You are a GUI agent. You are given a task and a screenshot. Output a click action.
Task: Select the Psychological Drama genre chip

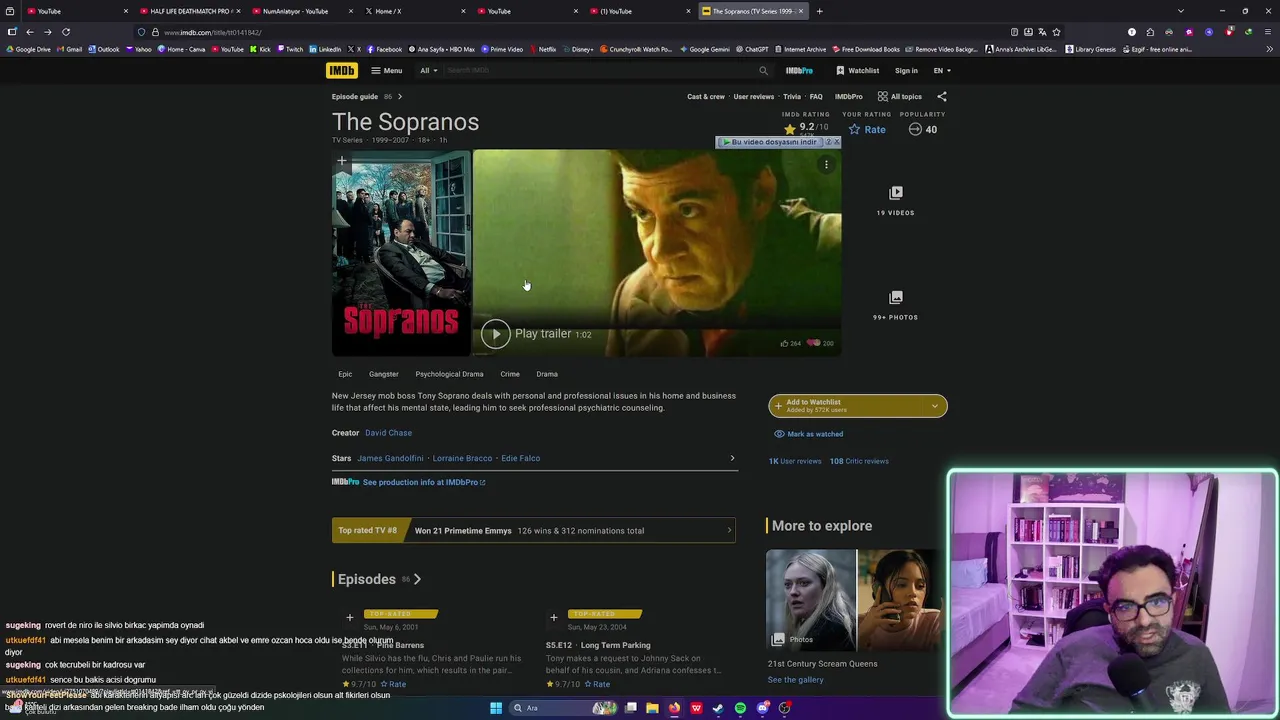[x=449, y=374]
